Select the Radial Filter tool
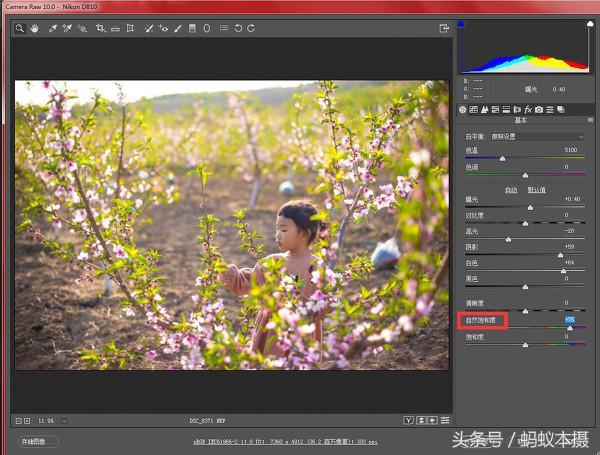 coord(207,28)
